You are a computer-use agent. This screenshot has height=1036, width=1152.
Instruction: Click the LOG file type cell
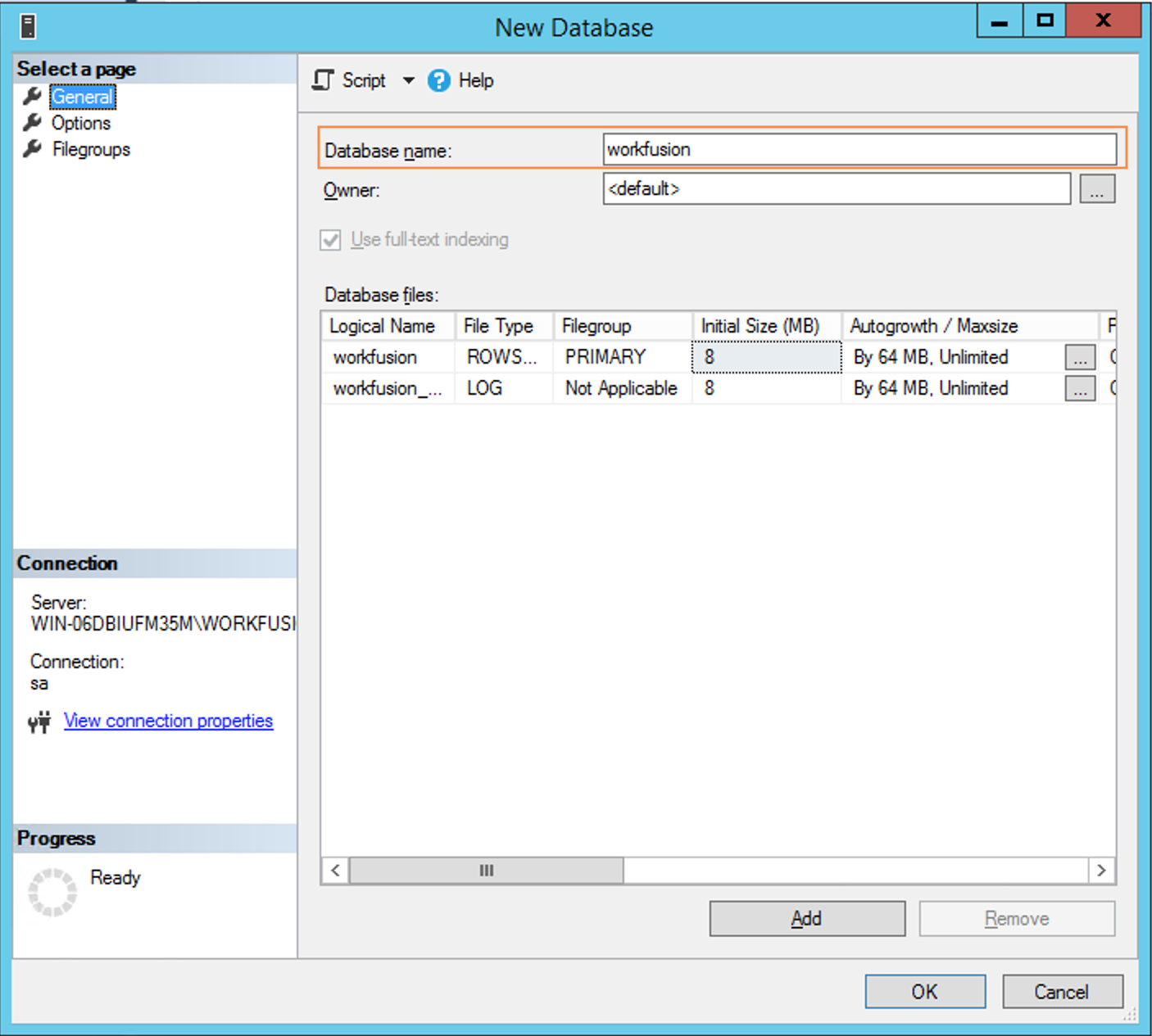pos(504,388)
